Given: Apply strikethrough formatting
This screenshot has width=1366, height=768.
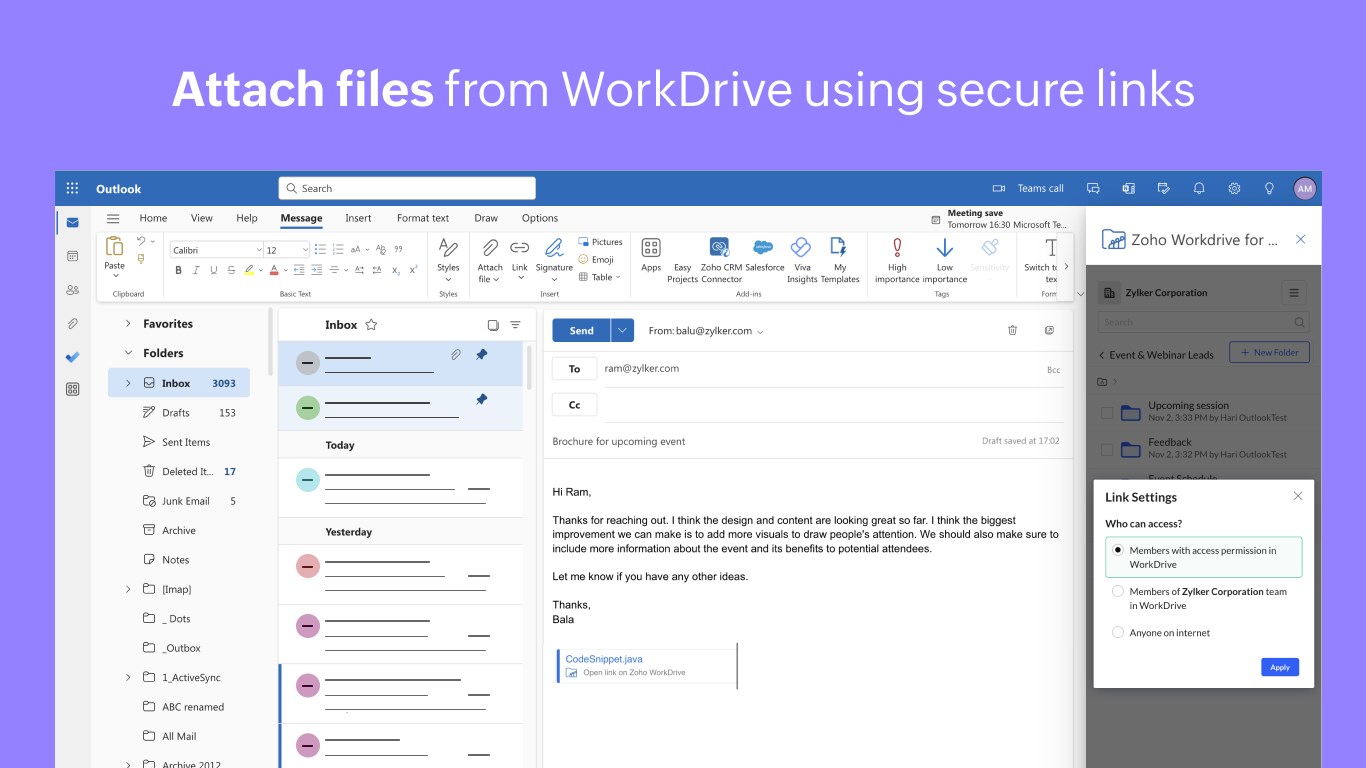Looking at the screenshot, I should pos(232,270).
